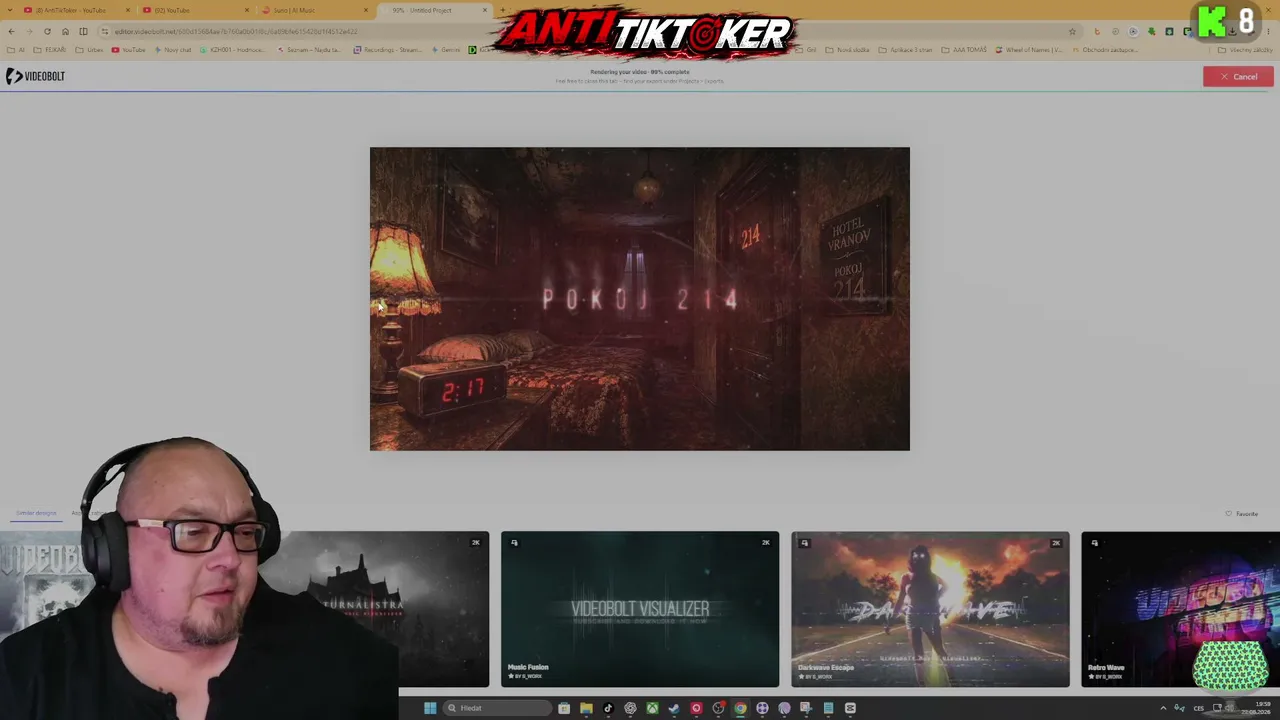The width and height of the screenshot is (1280, 720).
Task: Open the Retro Wave template card
Action: (1180, 609)
